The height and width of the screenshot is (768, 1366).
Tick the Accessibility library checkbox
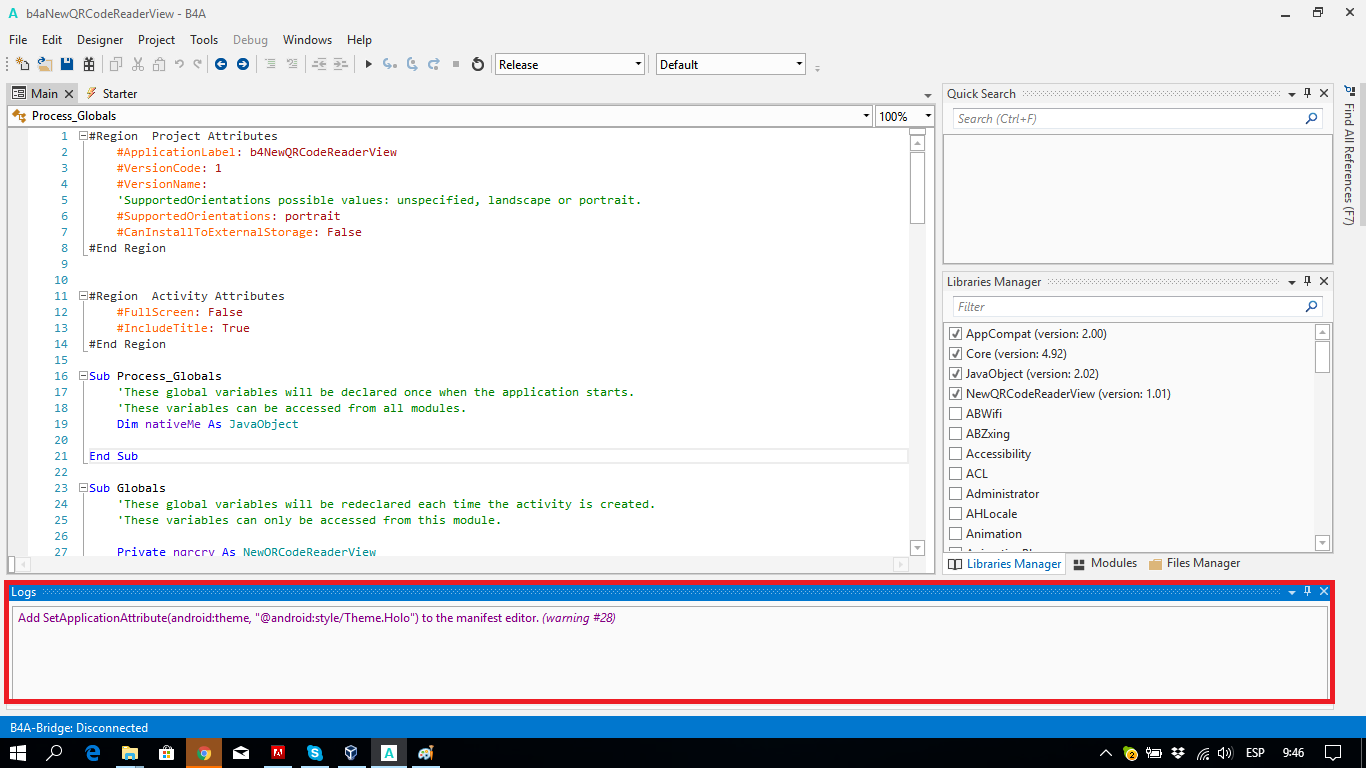point(956,454)
